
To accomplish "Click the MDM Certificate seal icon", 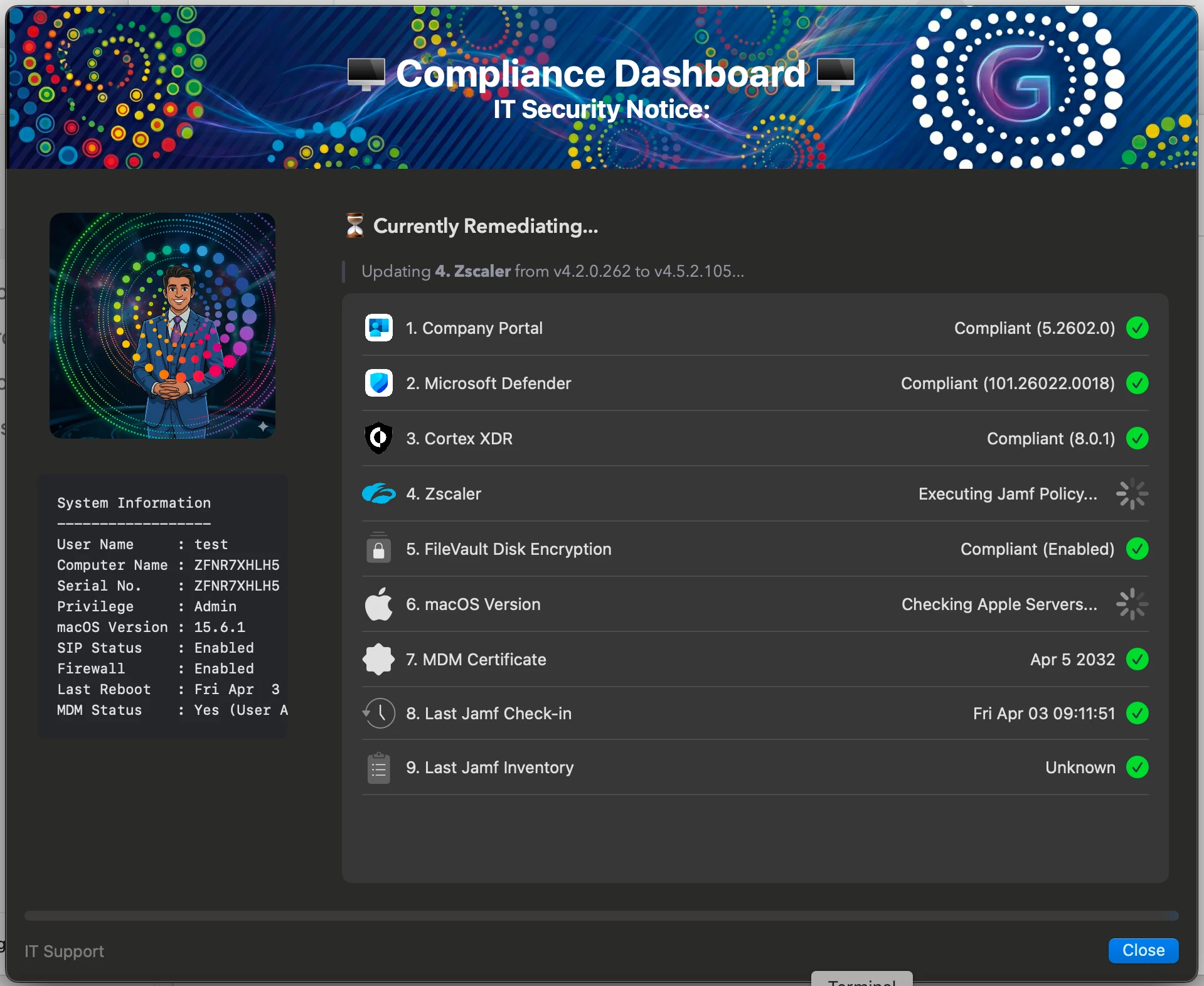I will tap(379, 659).
